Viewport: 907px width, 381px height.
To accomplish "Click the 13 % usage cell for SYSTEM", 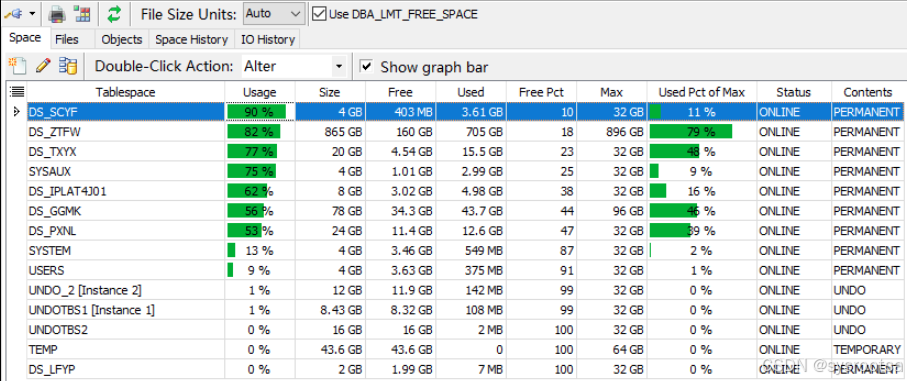I will 260,250.
